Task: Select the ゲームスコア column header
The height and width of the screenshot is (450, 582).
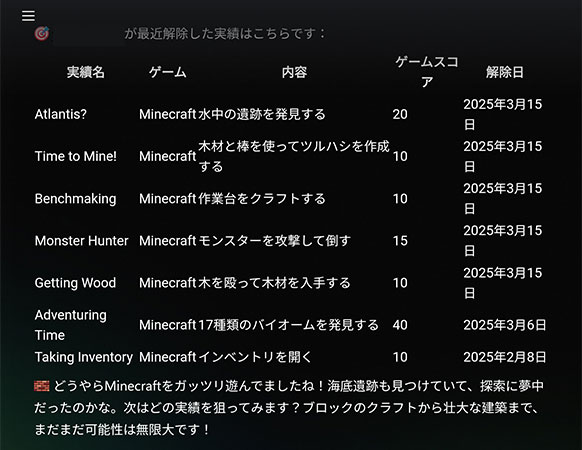Action: click(x=427, y=72)
